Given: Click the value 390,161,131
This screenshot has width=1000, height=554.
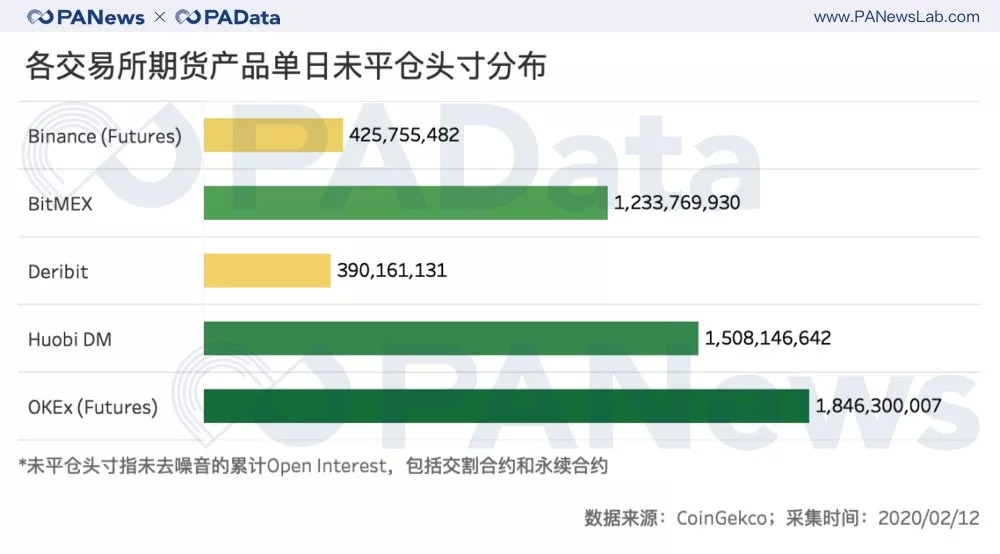Looking at the screenshot, I should pos(389,271).
